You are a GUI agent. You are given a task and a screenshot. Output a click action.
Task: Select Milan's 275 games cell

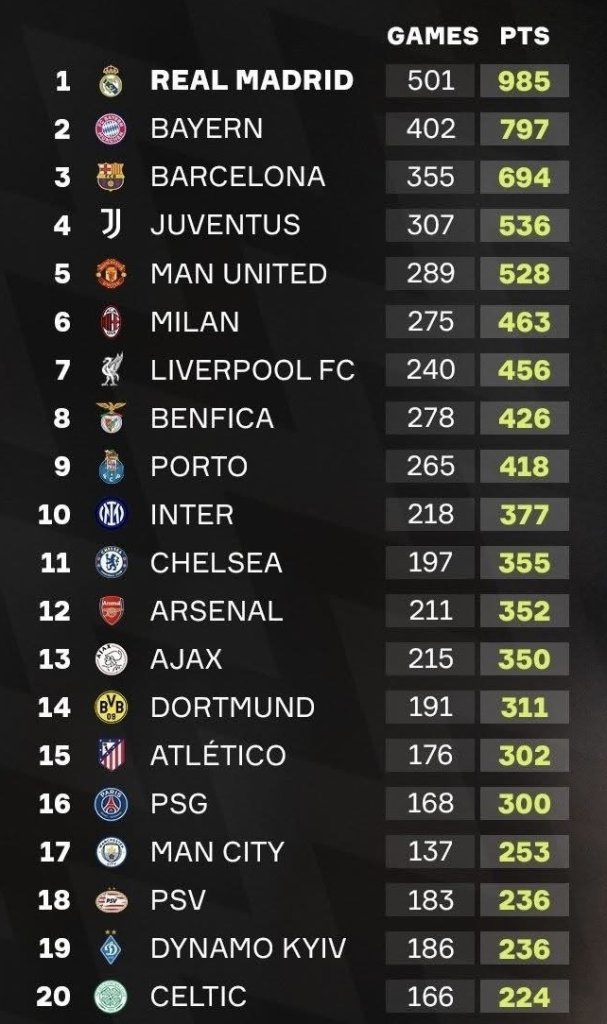431,322
